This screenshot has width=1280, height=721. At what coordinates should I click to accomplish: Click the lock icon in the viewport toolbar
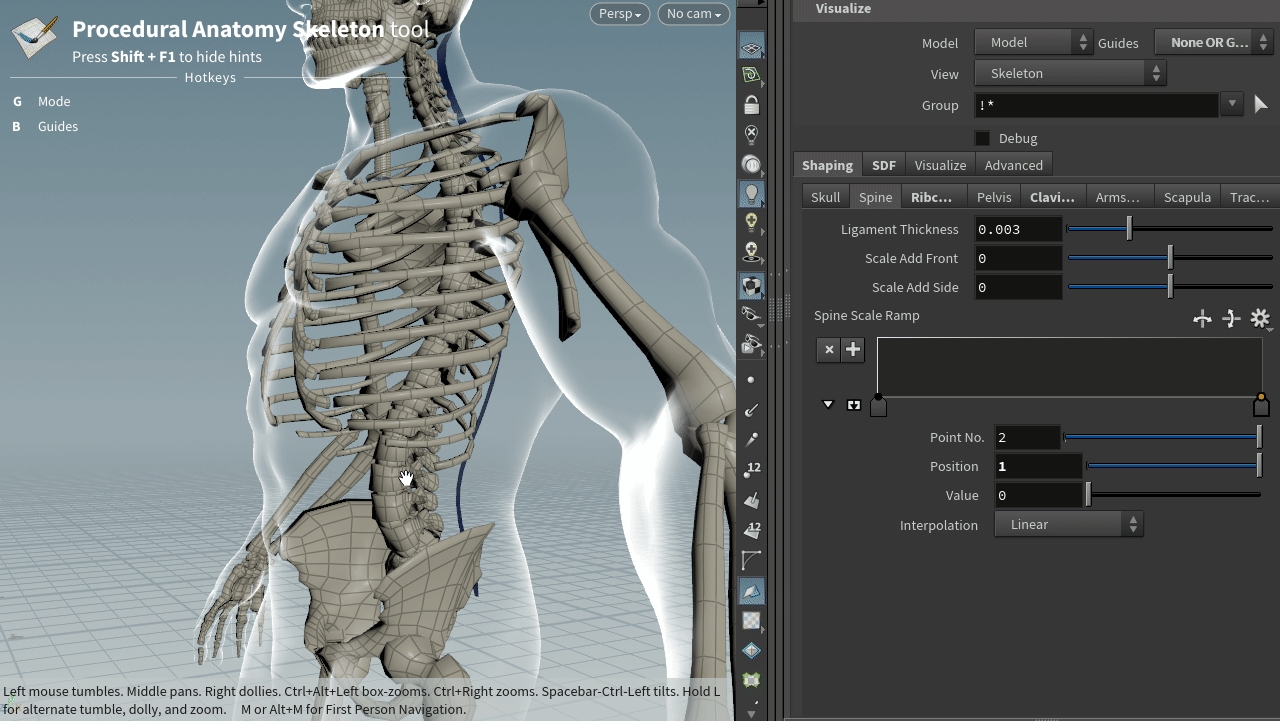[751, 105]
